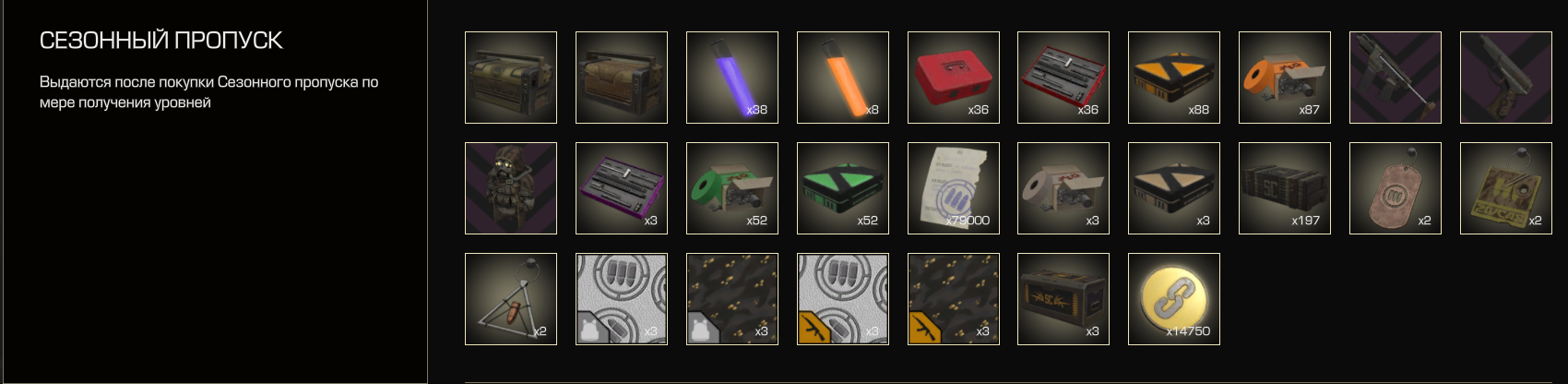This screenshot has width=1568, height=384.
Task: Open the red case x36 reward
Action: 954,78
